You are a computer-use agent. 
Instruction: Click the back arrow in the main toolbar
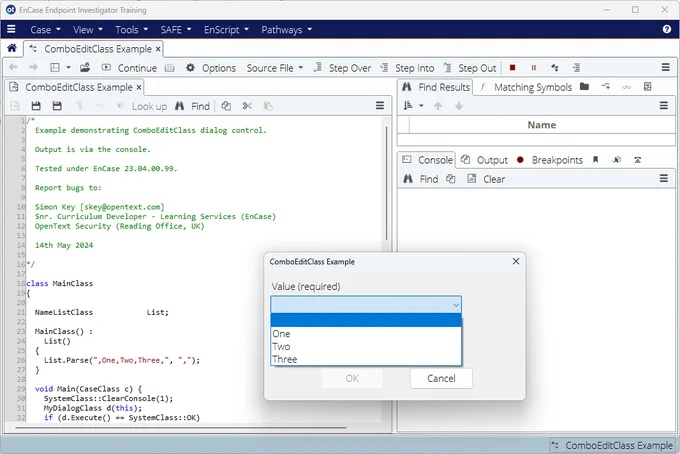(x=13, y=67)
